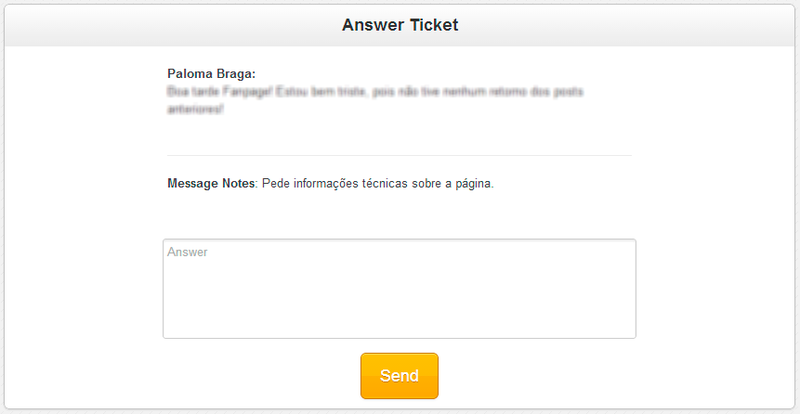Click the "Answer" placeholder text
Screen dimensions: 800x414
point(188,253)
